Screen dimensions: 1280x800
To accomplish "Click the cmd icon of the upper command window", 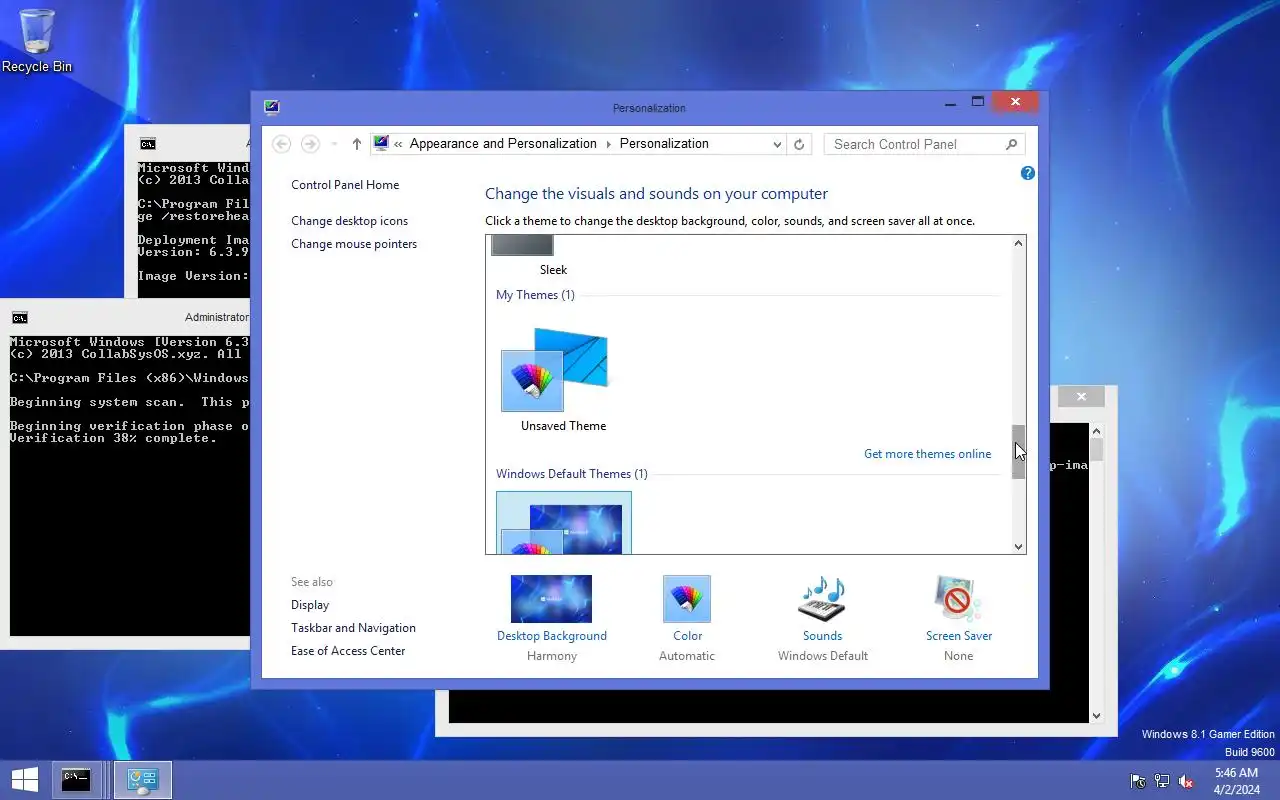I will (147, 144).
